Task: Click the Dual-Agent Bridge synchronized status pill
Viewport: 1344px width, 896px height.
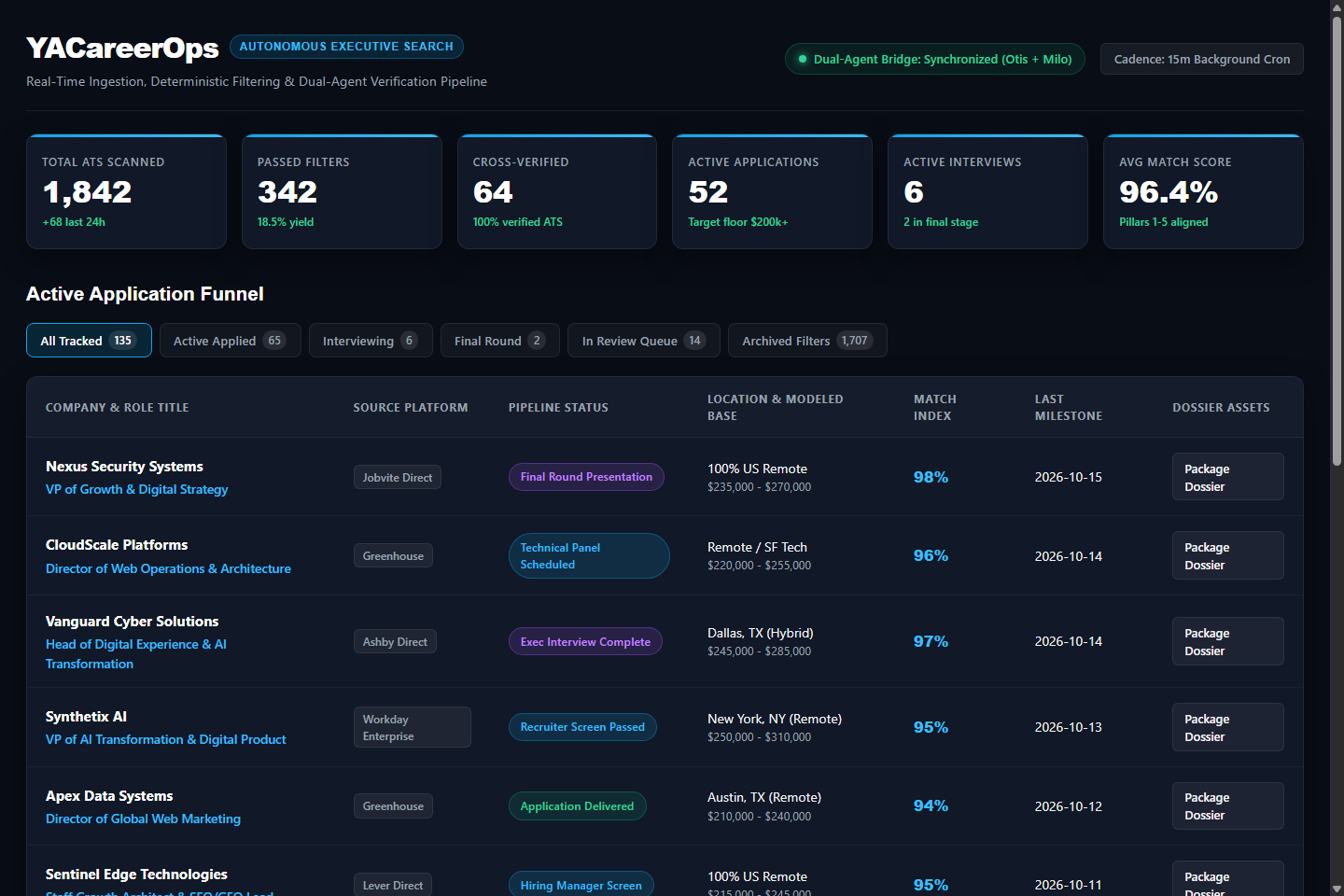Action: [935, 59]
